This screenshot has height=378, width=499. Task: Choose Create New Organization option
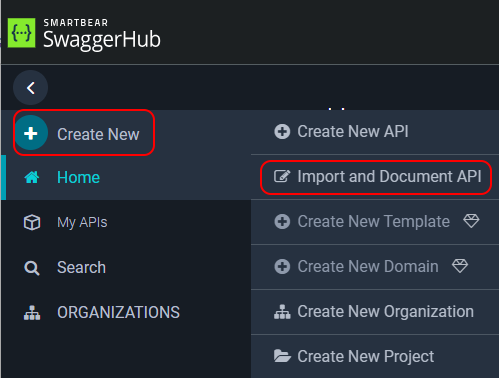[x=386, y=312]
